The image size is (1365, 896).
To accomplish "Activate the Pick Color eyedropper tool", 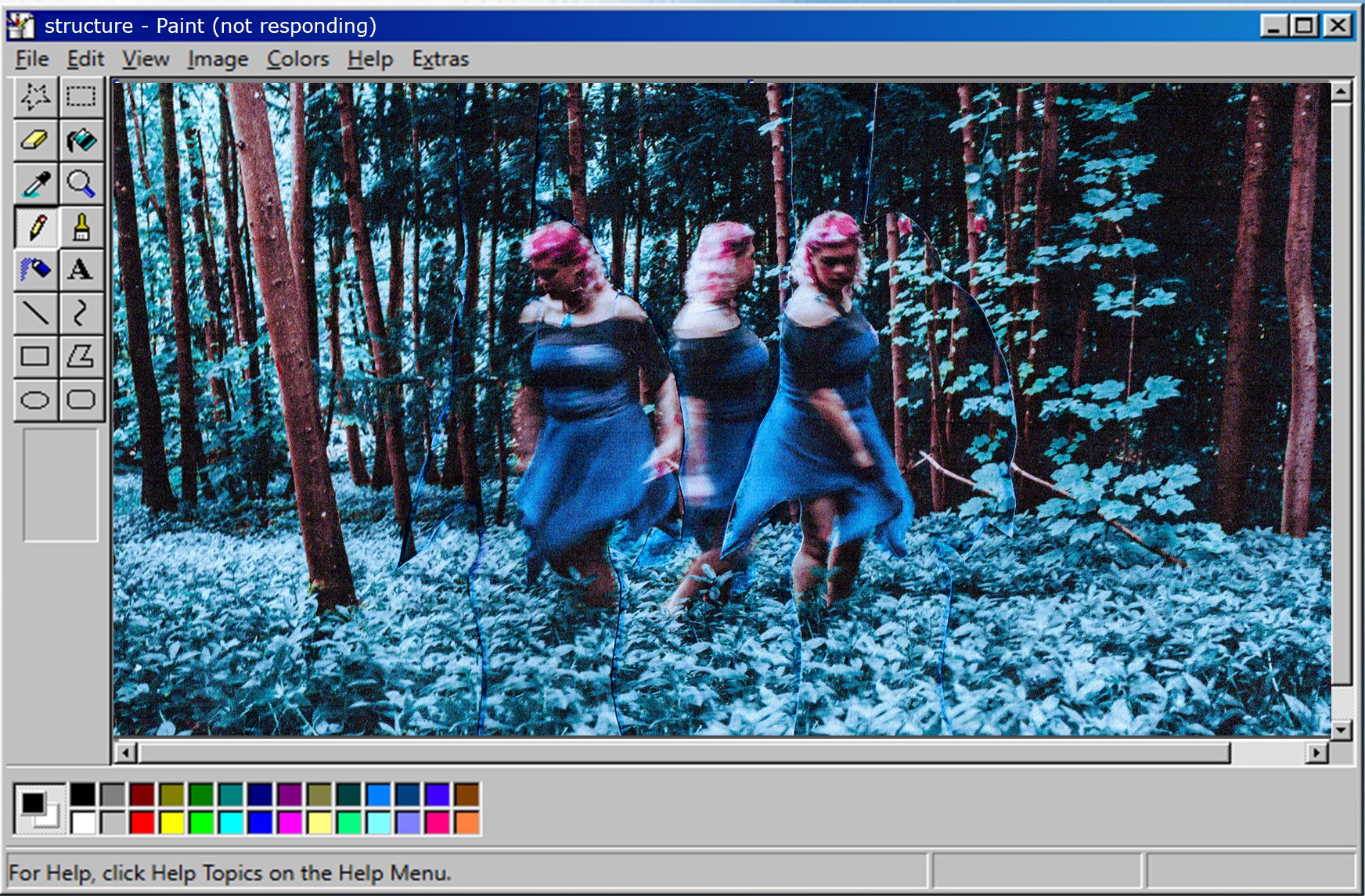I will click(36, 185).
